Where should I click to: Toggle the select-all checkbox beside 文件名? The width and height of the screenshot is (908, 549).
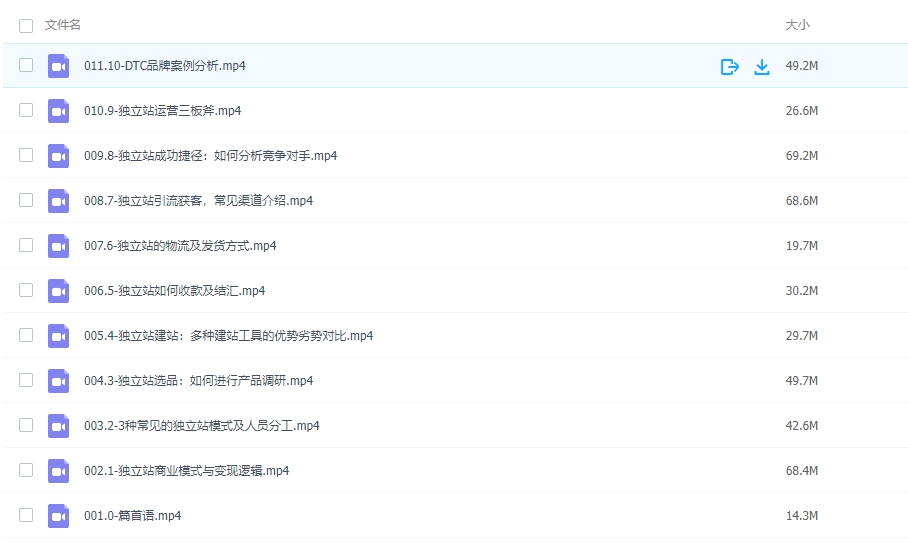pyautogui.click(x=26, y=25)
